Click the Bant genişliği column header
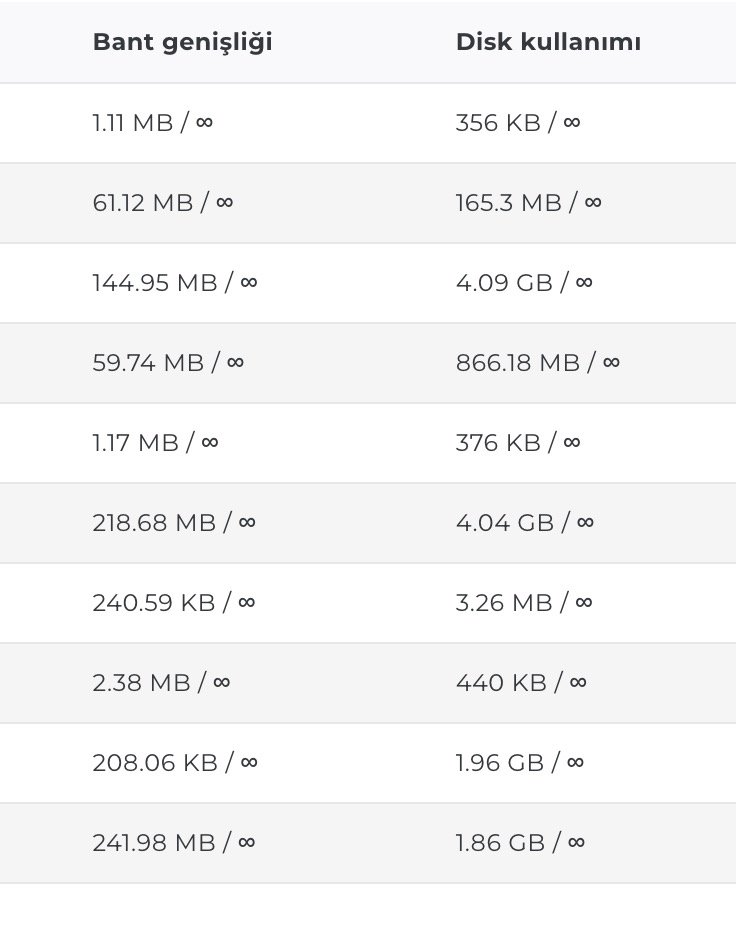Image resolution: width=736 pixels, height=936 pixels. point(183,43)
